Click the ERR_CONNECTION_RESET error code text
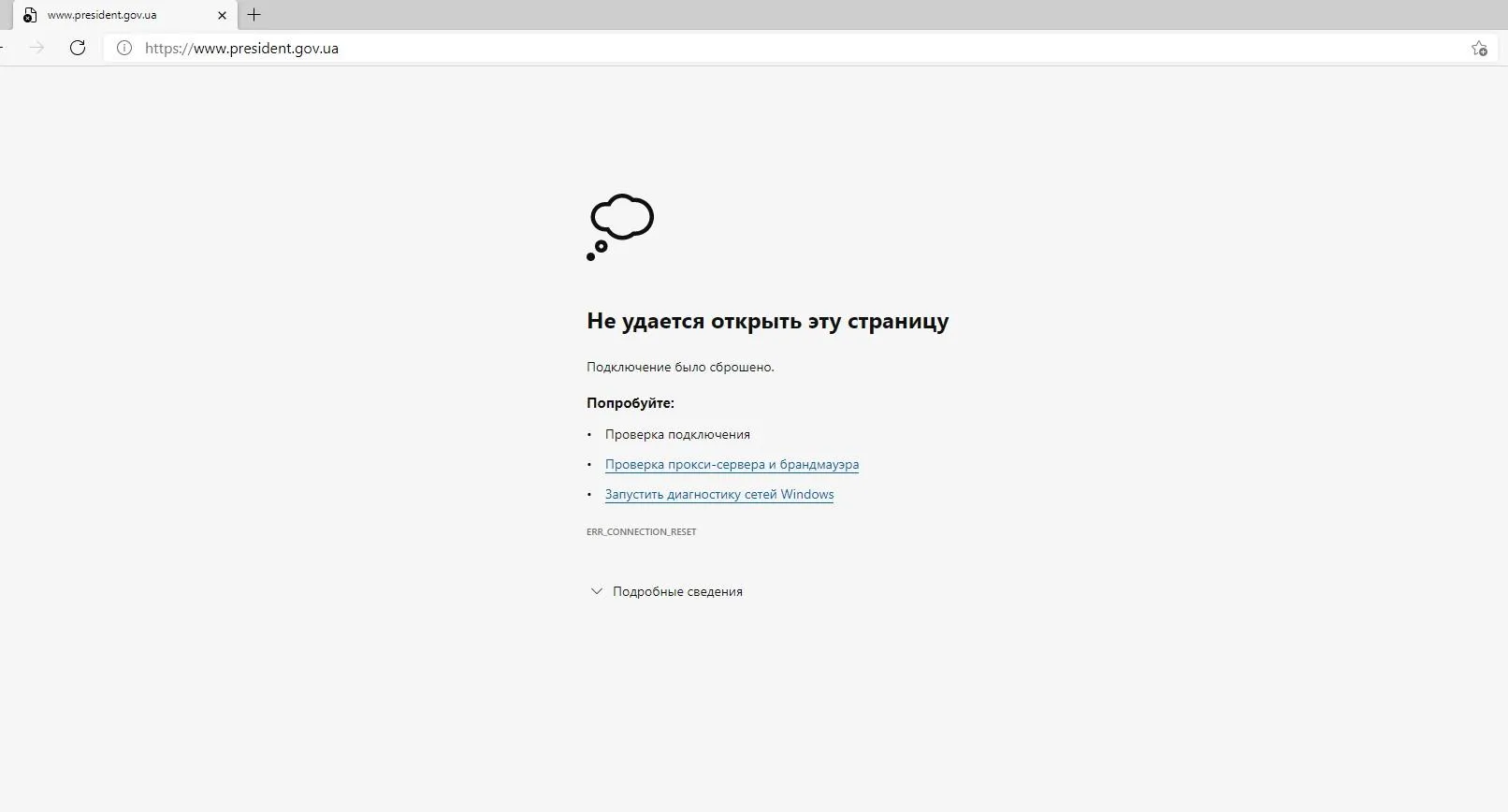 click(x=642, y=532)
